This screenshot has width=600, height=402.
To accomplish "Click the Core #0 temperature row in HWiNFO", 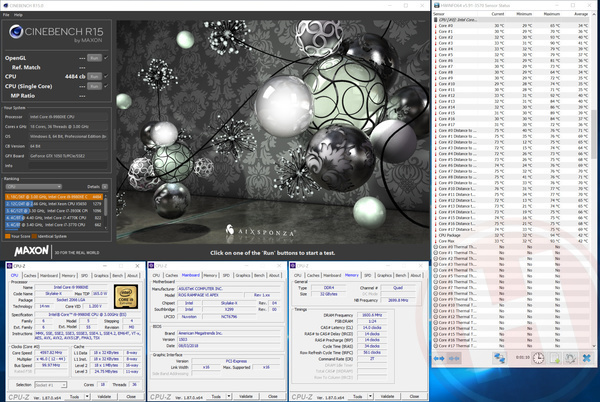I will point(512,26).
